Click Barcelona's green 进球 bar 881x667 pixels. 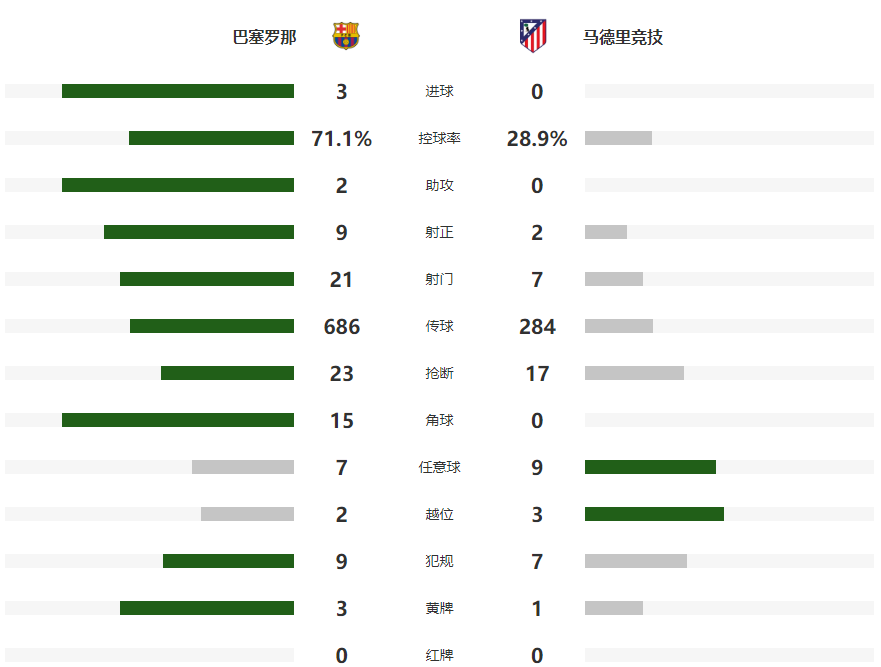tap(178, 91)
